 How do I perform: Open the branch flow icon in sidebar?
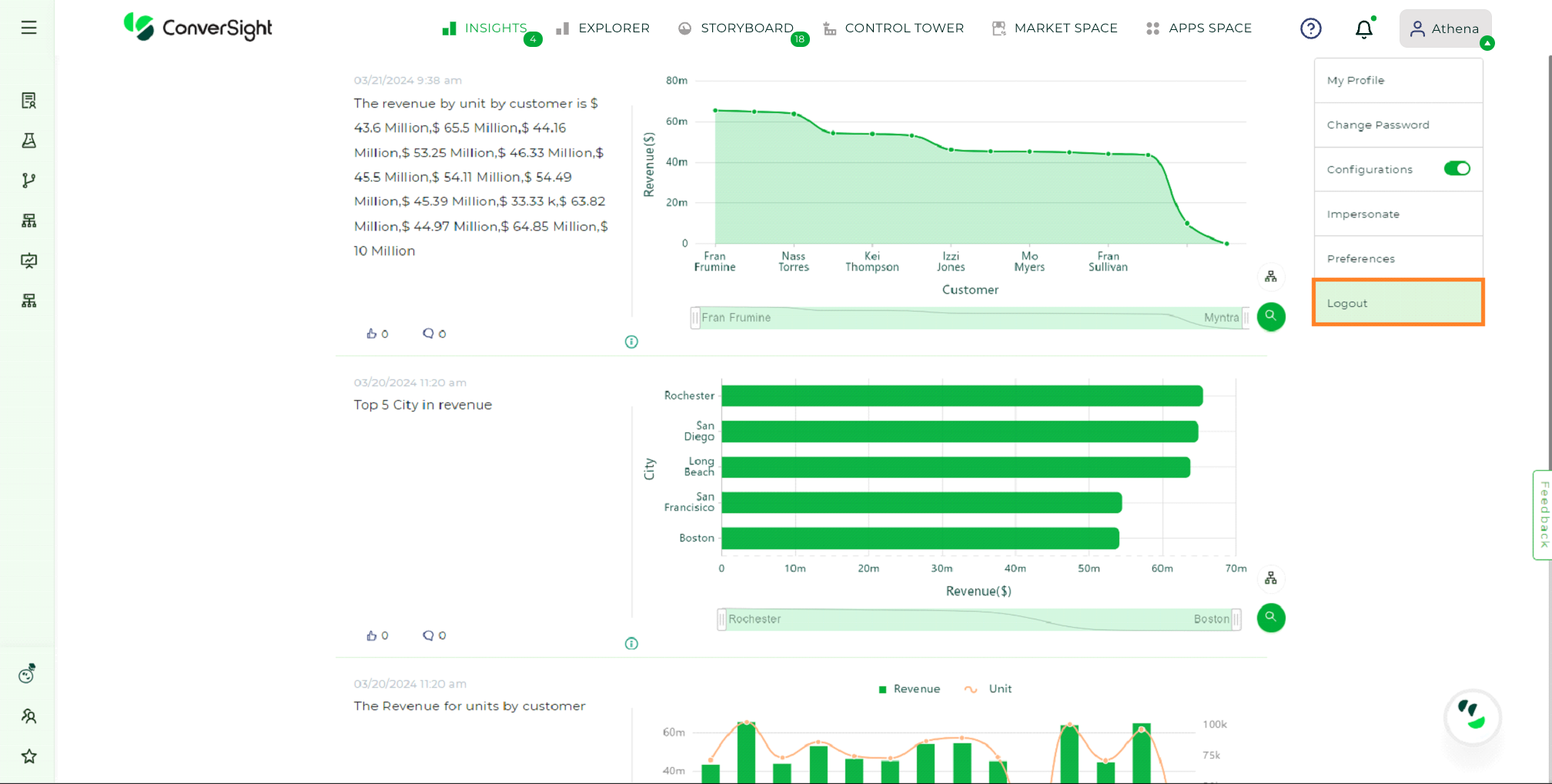[x=28, y=181]
